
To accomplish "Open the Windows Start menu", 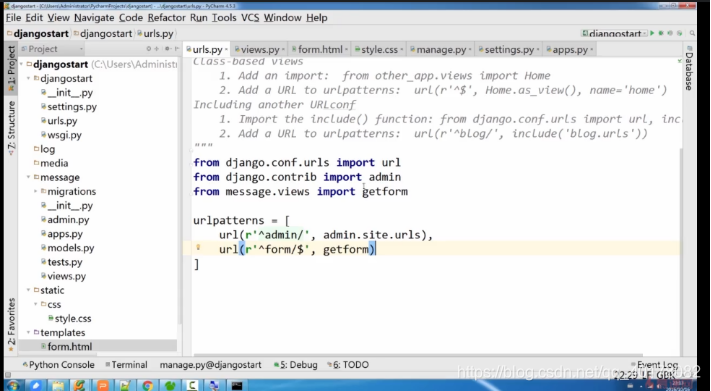I will [x=13, y=386].
